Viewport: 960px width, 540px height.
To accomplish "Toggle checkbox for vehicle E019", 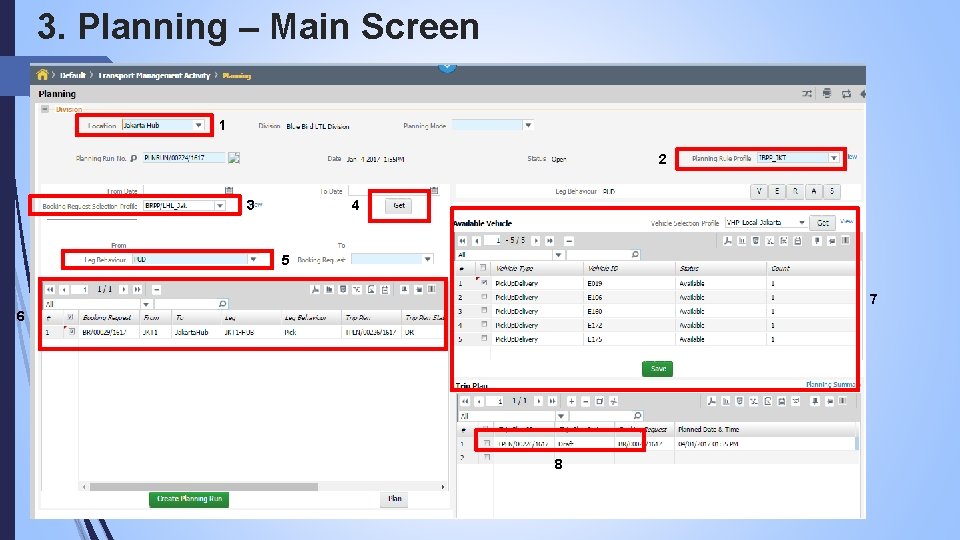I will click(484, 283).
